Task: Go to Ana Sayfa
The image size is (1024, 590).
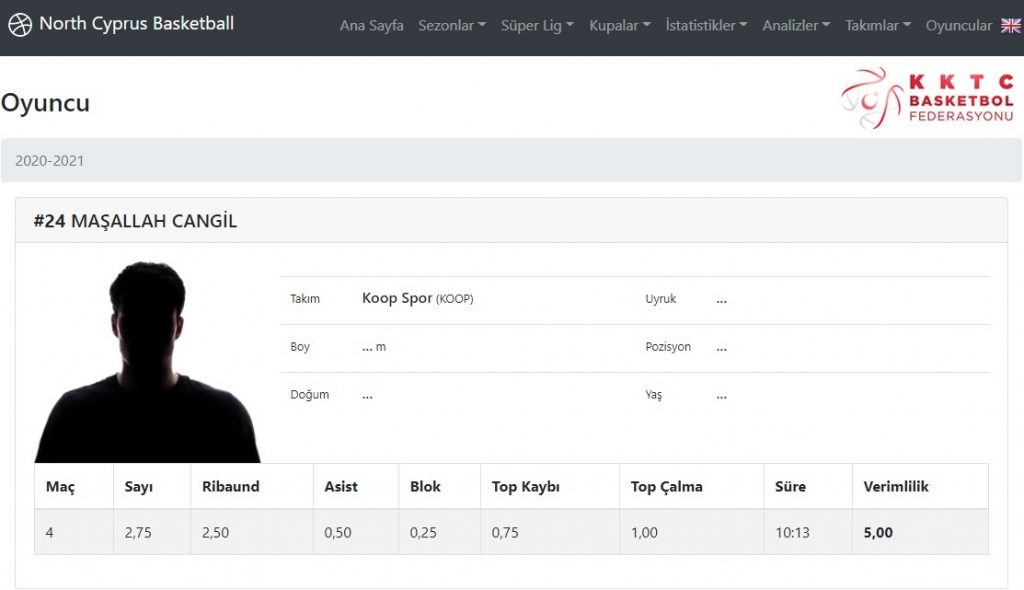Action: pyautogui.click(x=371, y=25)
